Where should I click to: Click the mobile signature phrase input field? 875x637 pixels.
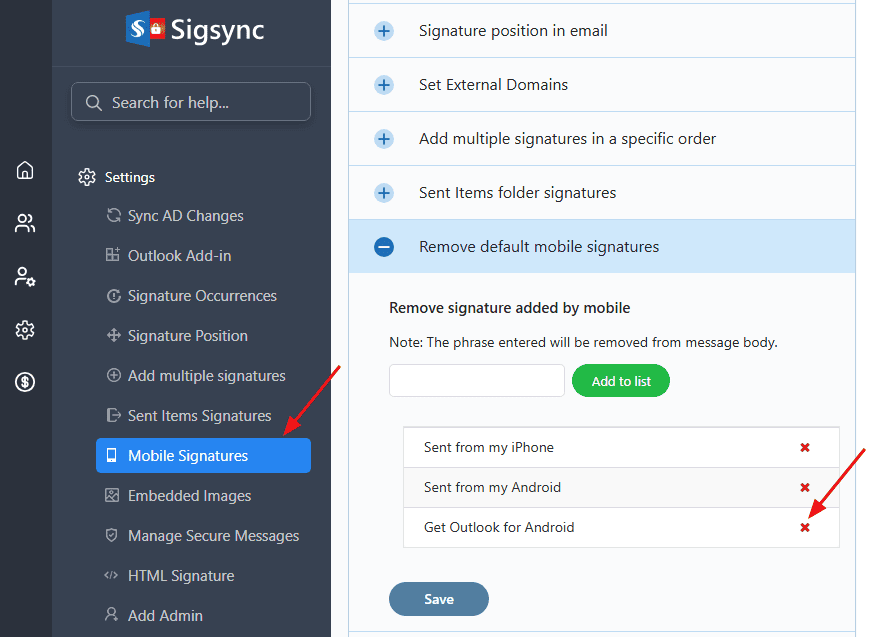(477, 381)
